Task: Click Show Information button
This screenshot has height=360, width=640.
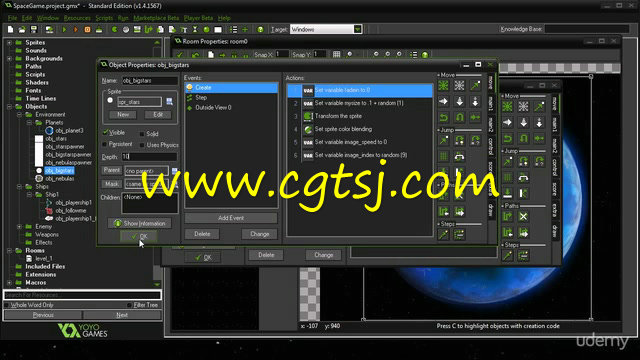Action: (x=140, y=223)
